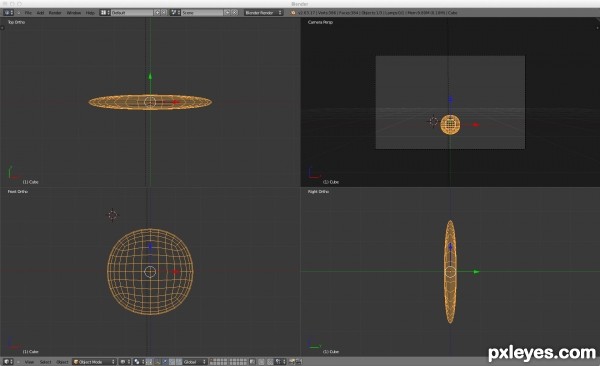Screen dimensions: 600x366
Task: Open the viewport shading selector
Action: tap(125, 362)
